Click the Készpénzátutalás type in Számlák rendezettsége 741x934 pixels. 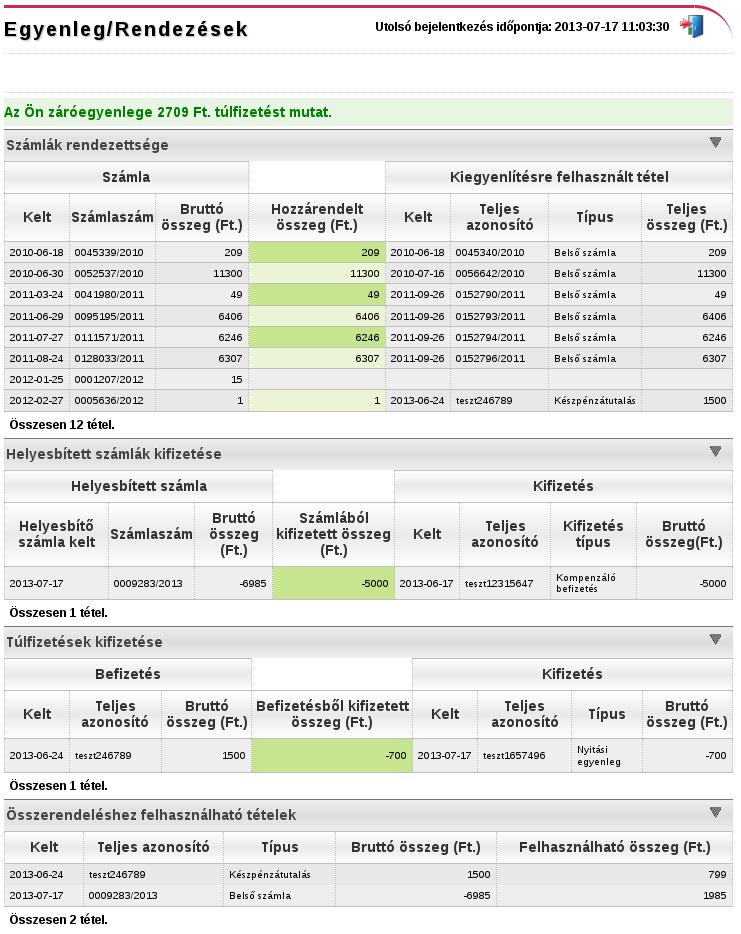coord(594,401)
